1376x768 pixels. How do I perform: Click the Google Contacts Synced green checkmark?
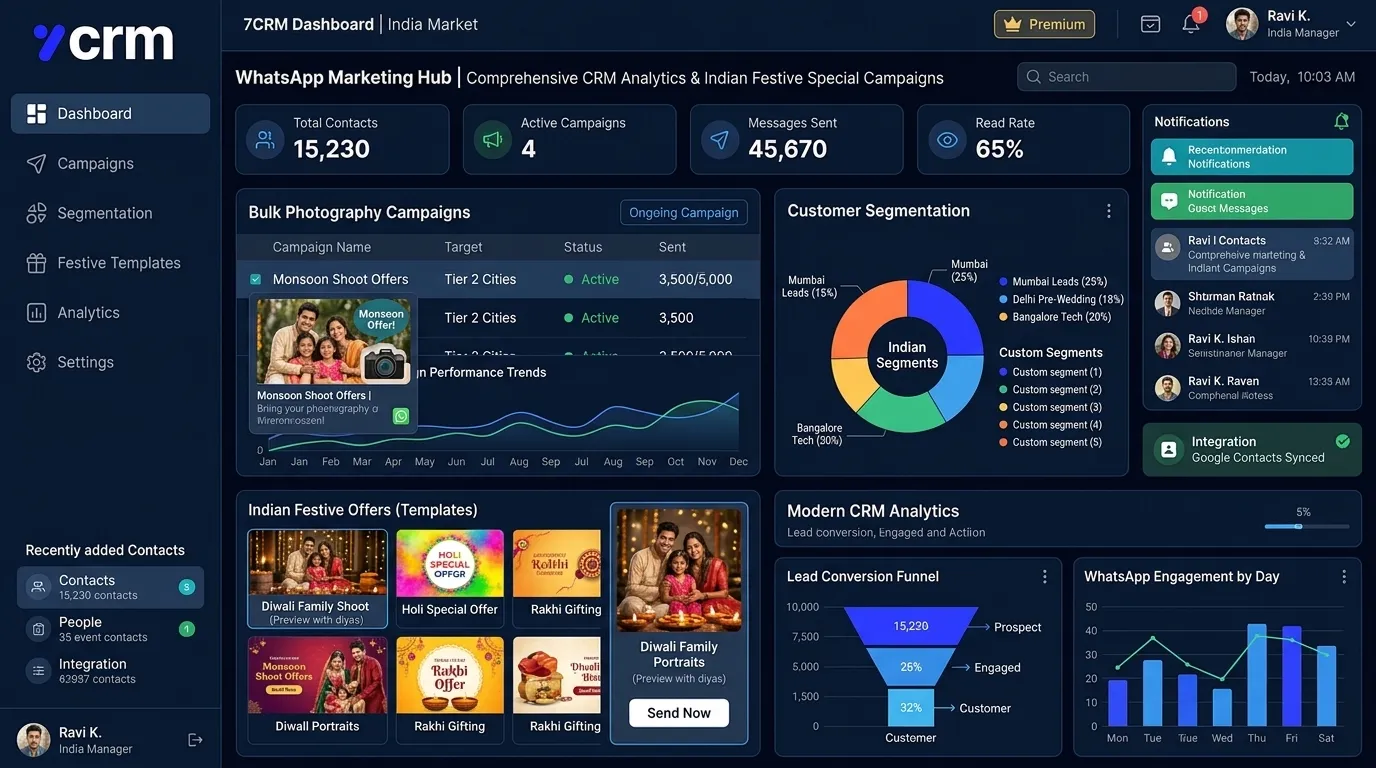1343,441
